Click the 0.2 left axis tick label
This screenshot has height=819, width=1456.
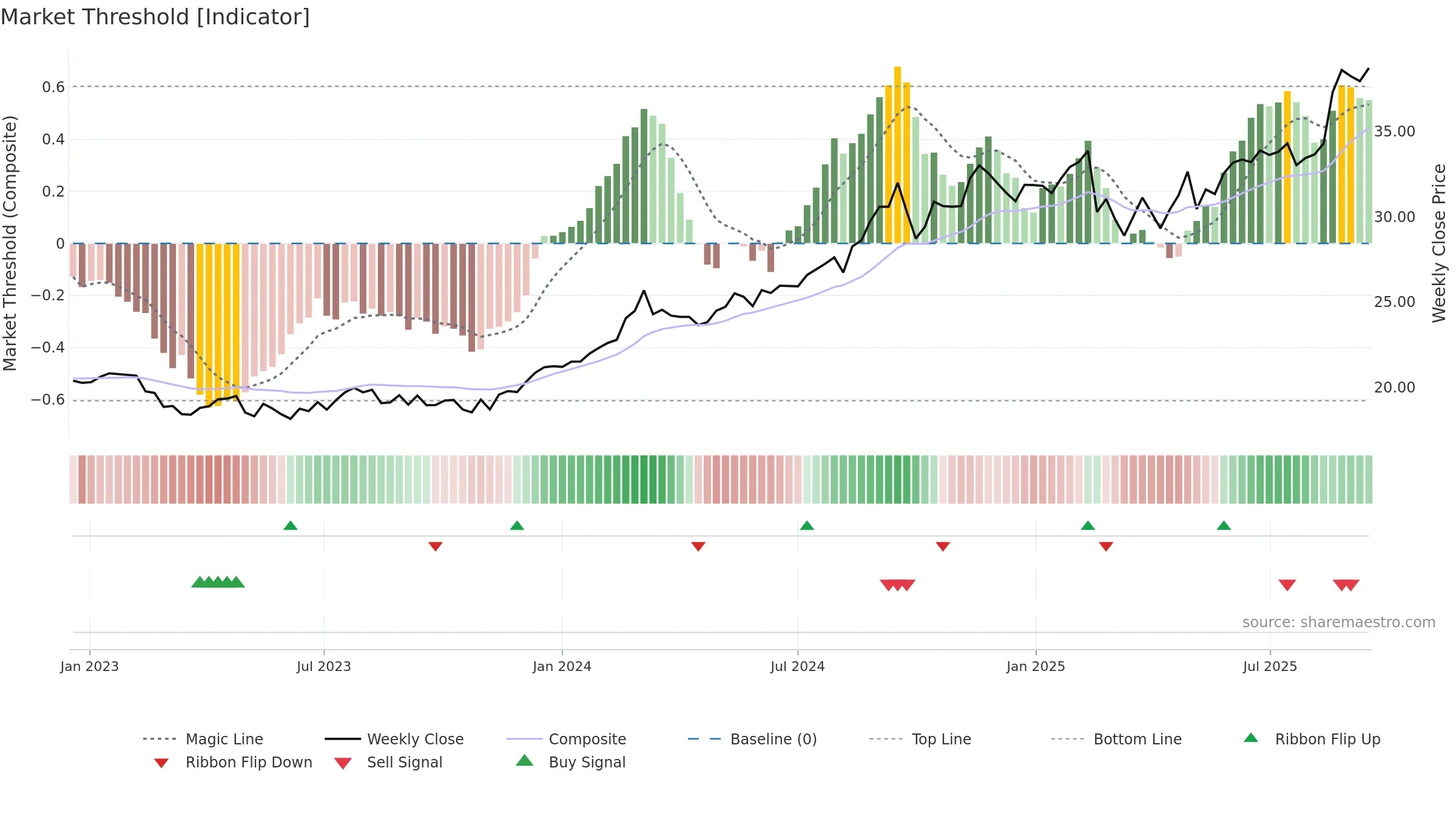pos(53,192)
